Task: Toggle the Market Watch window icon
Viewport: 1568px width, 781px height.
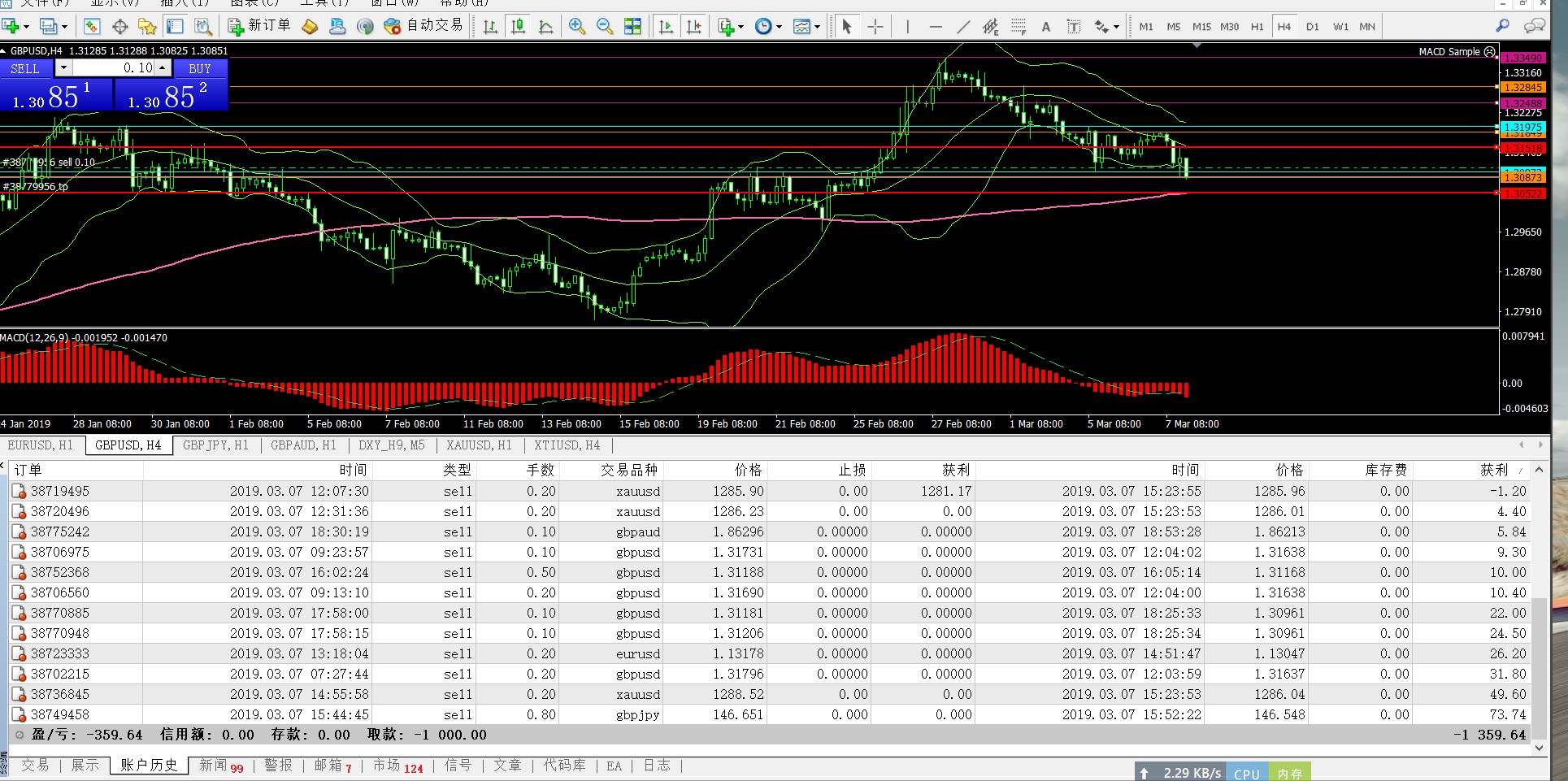Action: (x=92, y=27)
